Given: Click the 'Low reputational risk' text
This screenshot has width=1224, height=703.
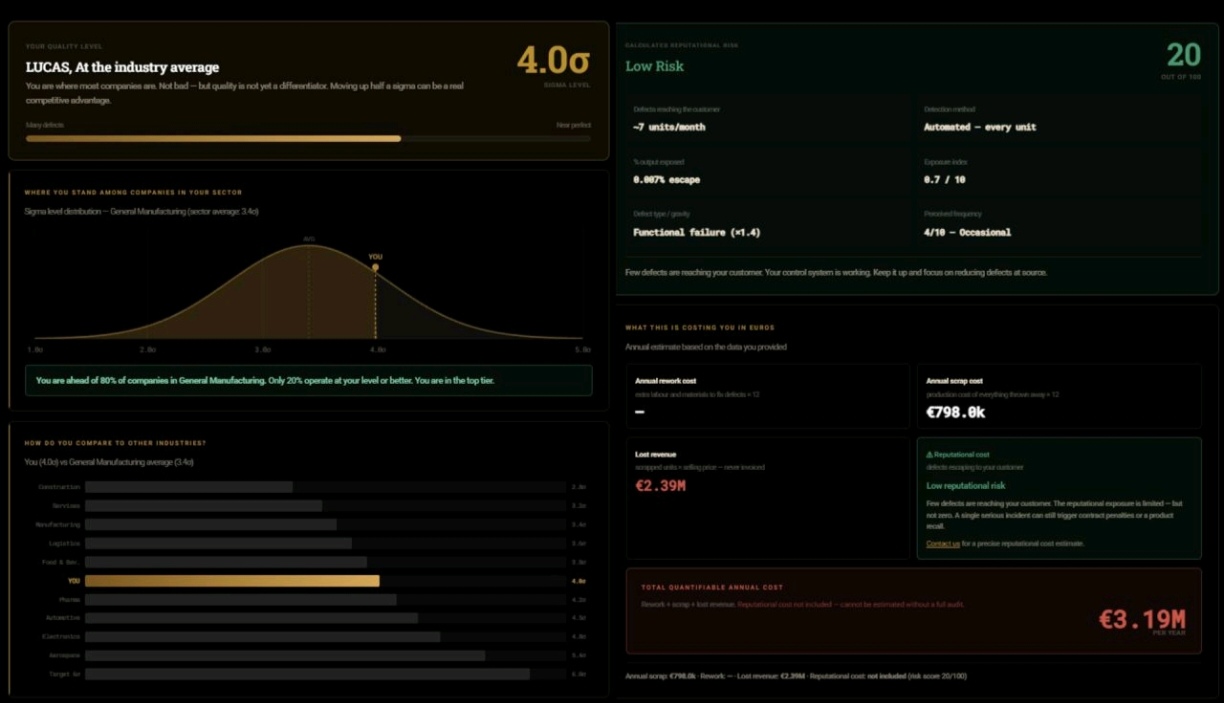Looking at the screenshot, I should click(x=966, y=486).
